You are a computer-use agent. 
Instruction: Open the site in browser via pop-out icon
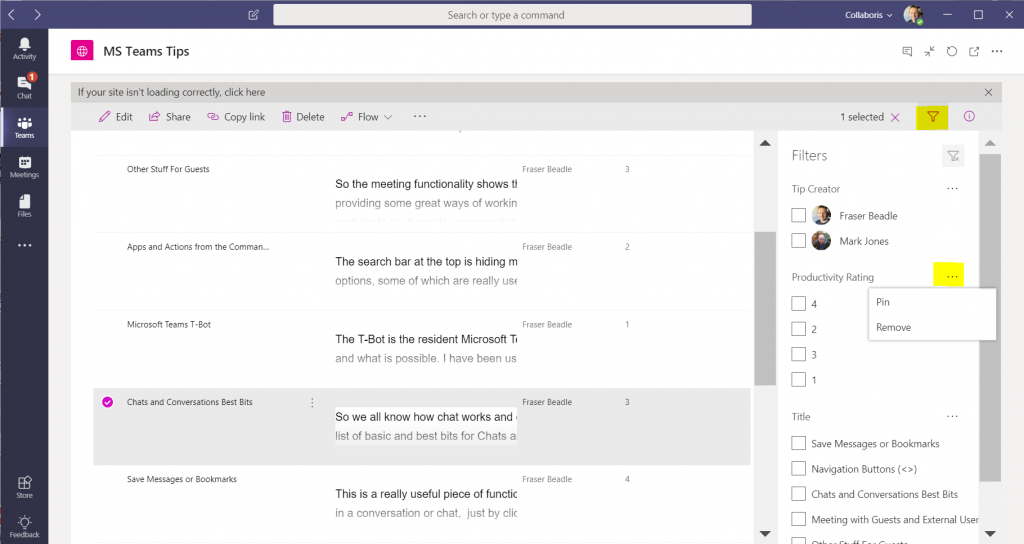click(974, 51)
